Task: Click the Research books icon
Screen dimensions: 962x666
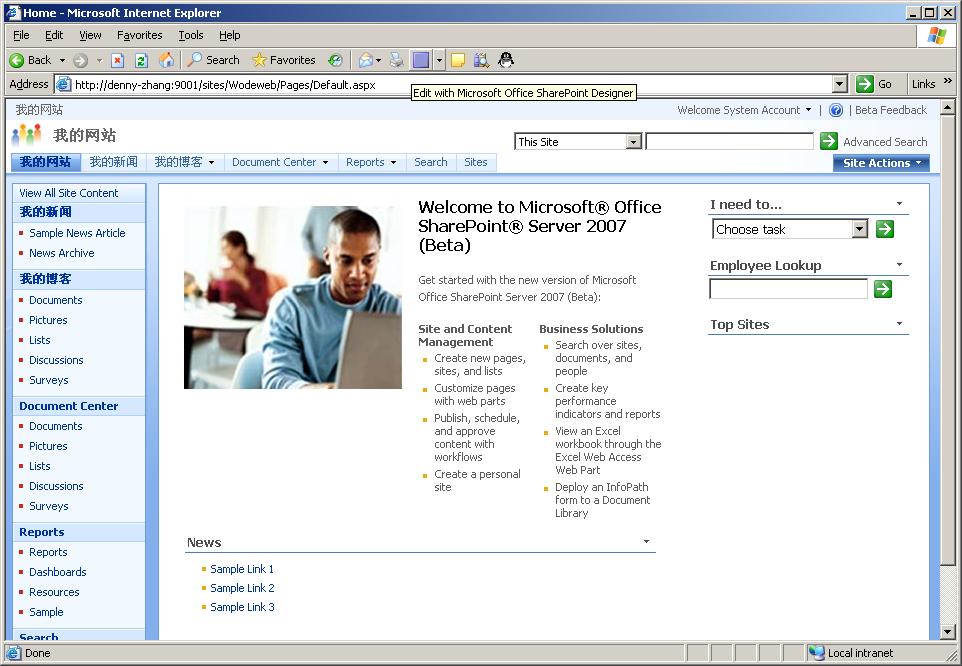Action: pyautogui.click(x=482, y=60)
